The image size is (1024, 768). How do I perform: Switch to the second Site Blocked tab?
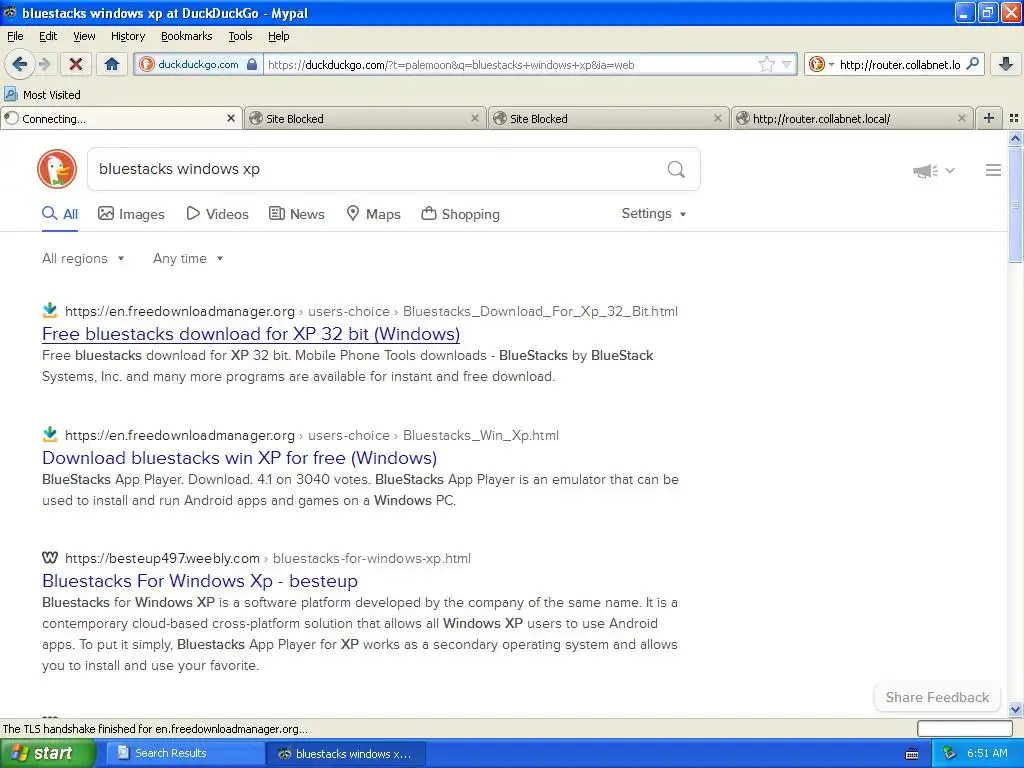tap(609, 118)
